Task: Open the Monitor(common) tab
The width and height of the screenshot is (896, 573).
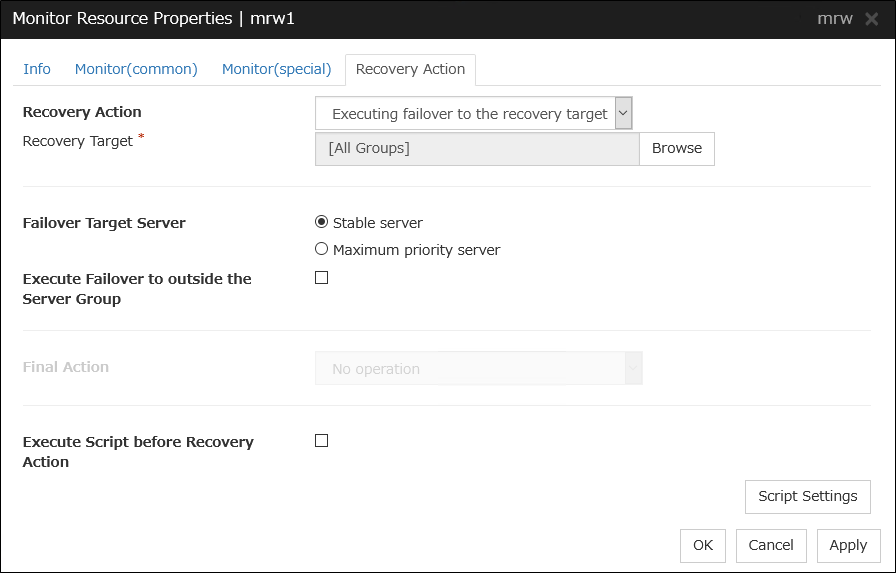Action: coord(136,69)
